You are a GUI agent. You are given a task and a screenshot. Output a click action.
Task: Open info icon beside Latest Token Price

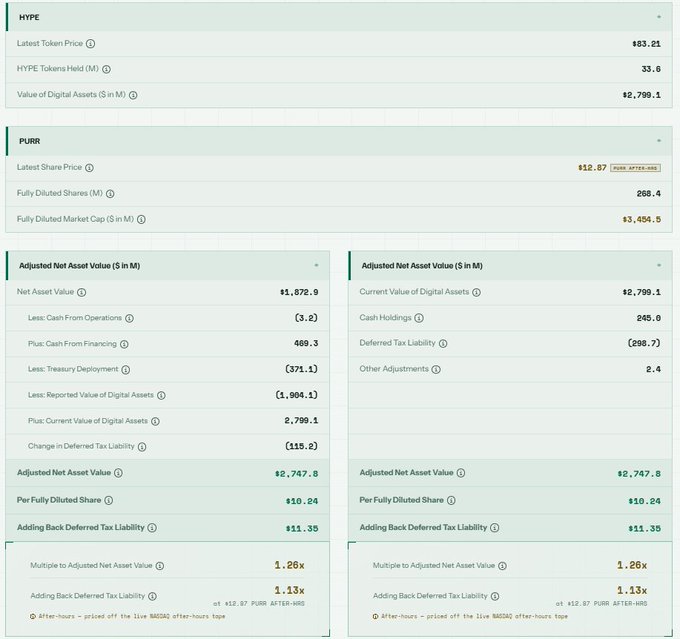tap(90, 44)
